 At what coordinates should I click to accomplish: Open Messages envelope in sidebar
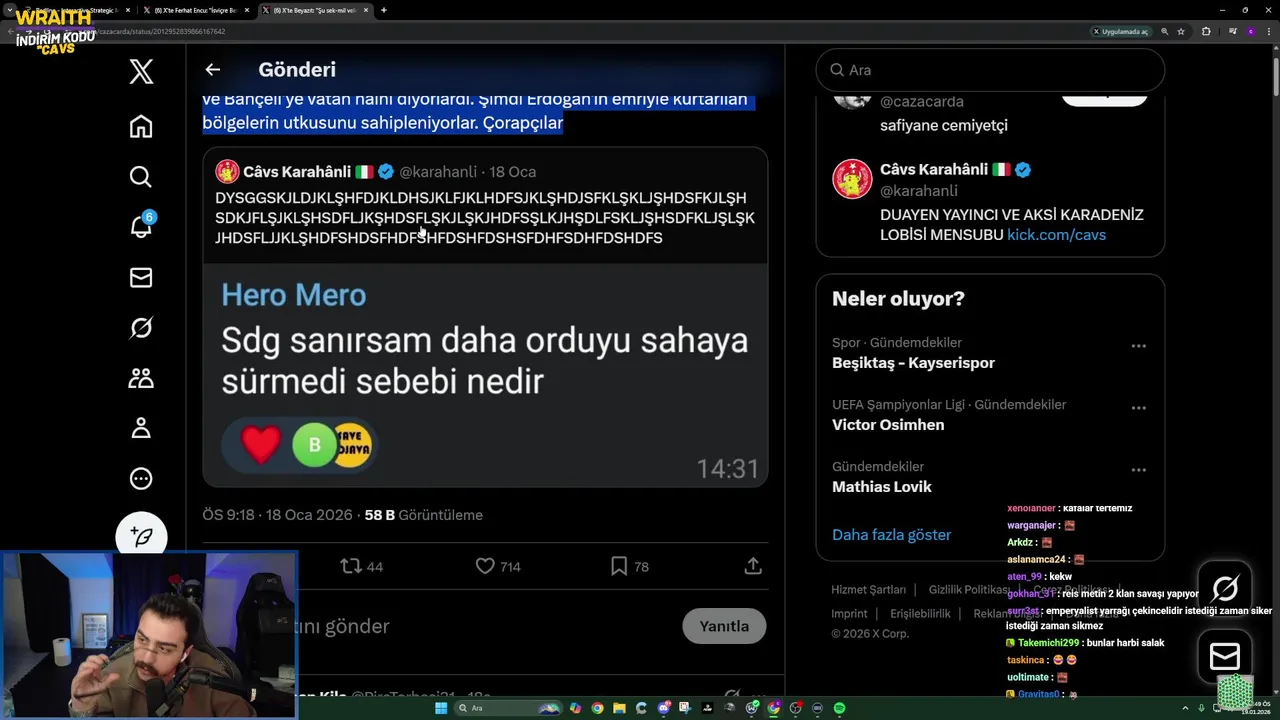(141, 278)
